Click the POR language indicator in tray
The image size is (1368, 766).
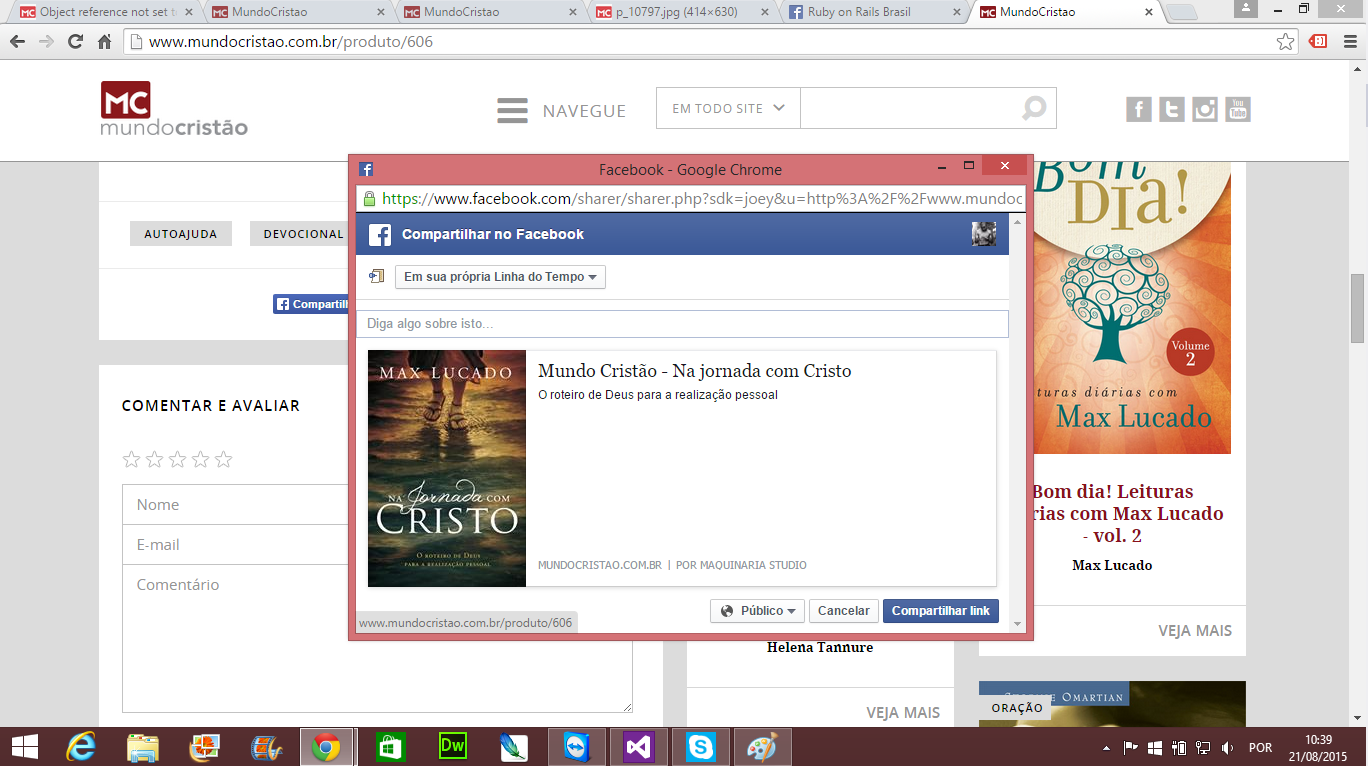pos(1260,748)
